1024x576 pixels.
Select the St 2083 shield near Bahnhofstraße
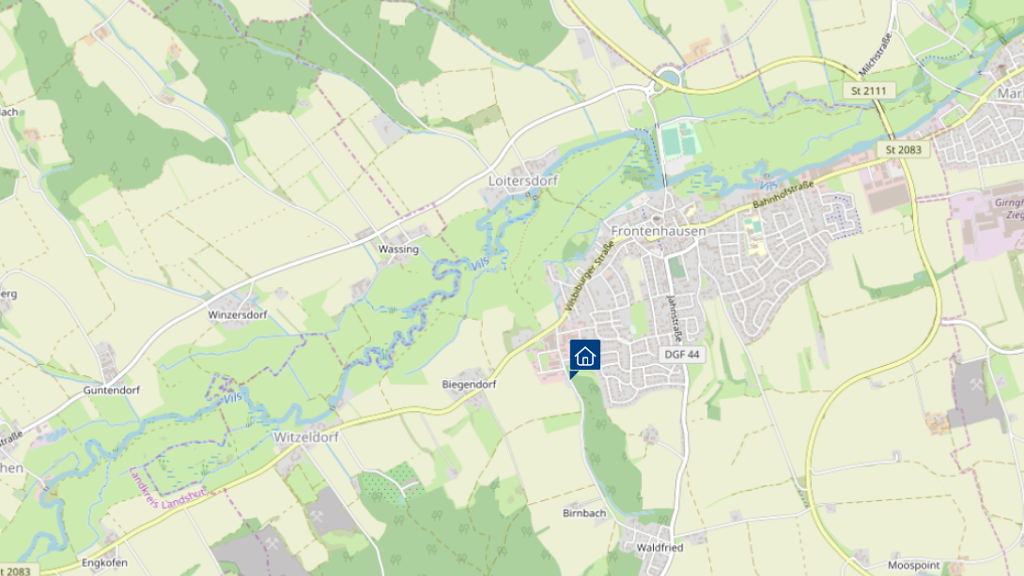click(903, 150)
